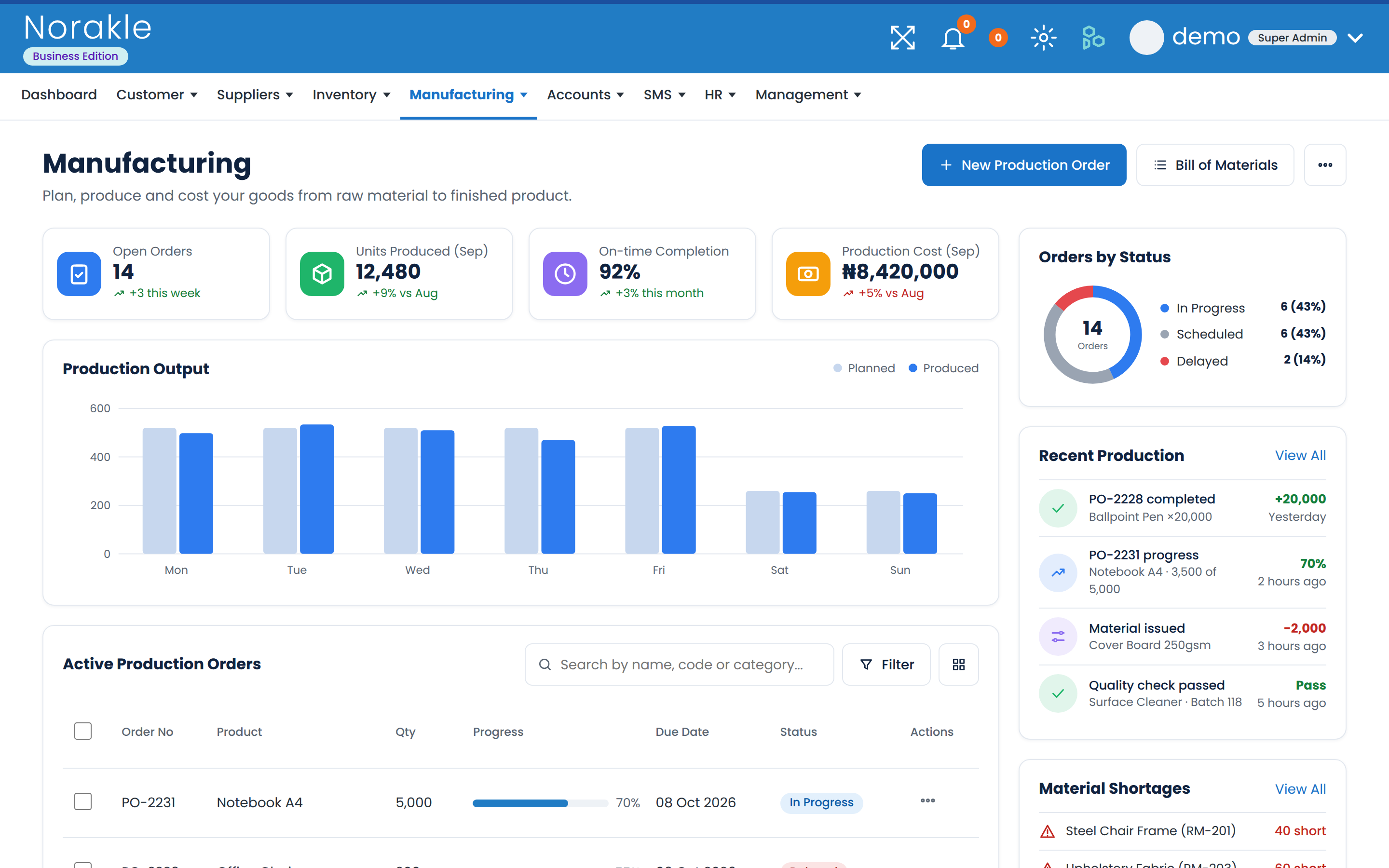Open the page more-options ellipsis button
Image resolution: width=1389 pixels, height=868 pixels.
[1325, 165]
